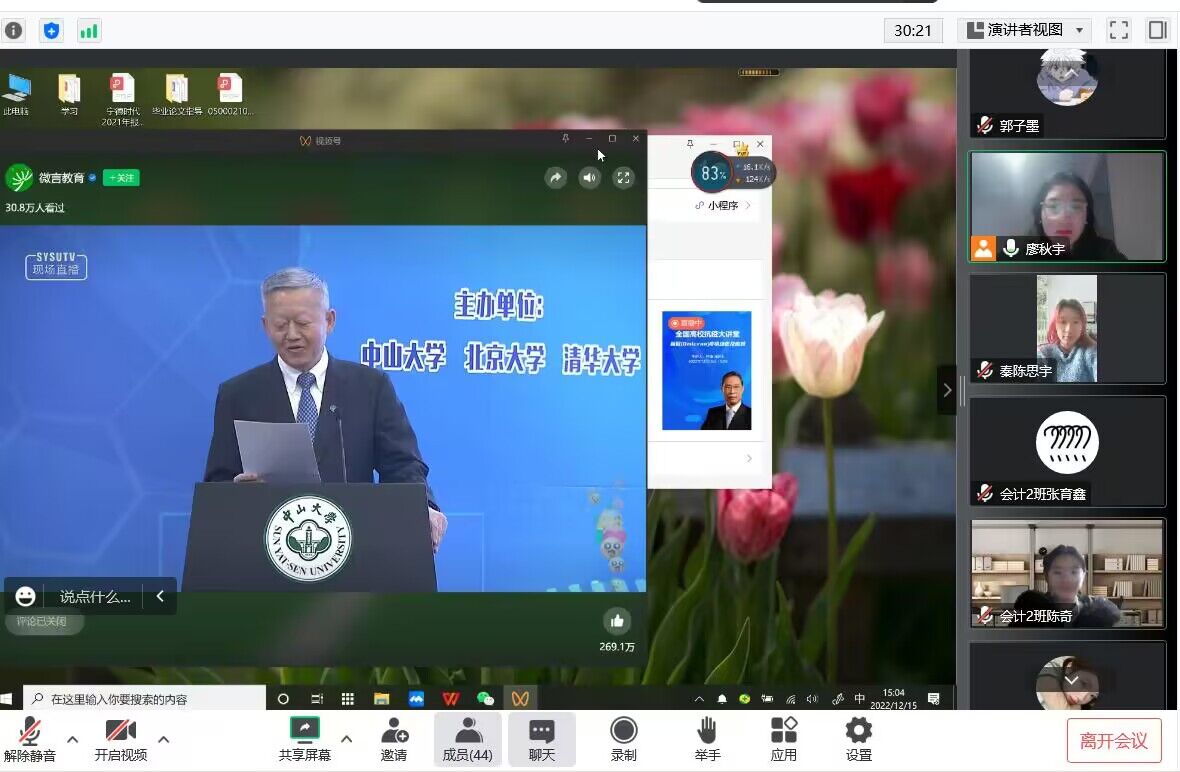Viewport: 1180px width, 772px height.
Task: Collapse the participant video sidebar arrow
Action: point(947,390)
